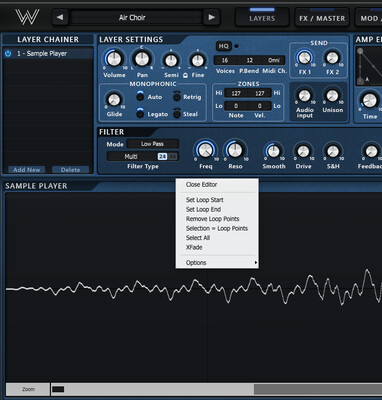
Task: Choose Select All menu item
Action: click(217, 238)
